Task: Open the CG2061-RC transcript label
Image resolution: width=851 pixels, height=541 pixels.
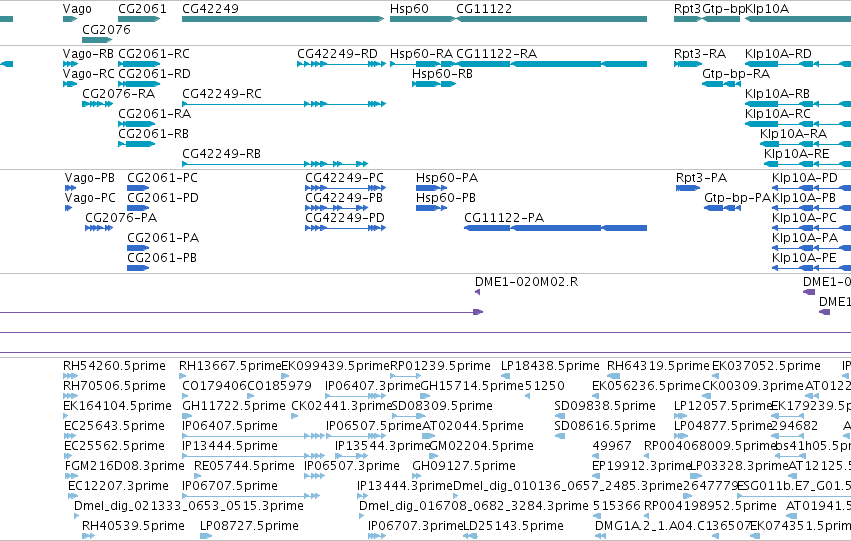Action: 154,54
